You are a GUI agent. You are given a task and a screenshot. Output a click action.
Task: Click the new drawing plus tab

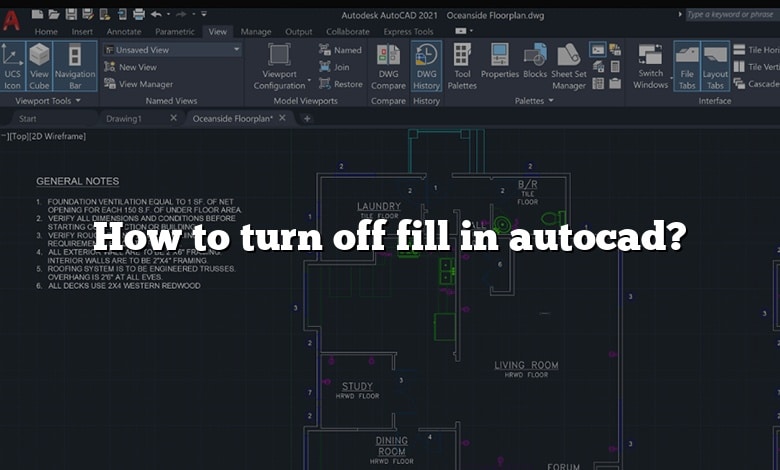tap(307, 118)
